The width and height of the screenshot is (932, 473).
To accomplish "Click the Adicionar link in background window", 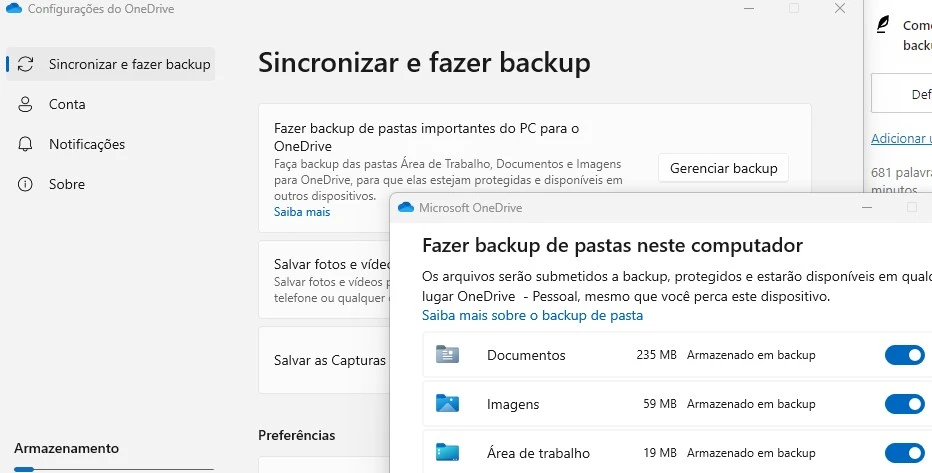I will 901,138.
